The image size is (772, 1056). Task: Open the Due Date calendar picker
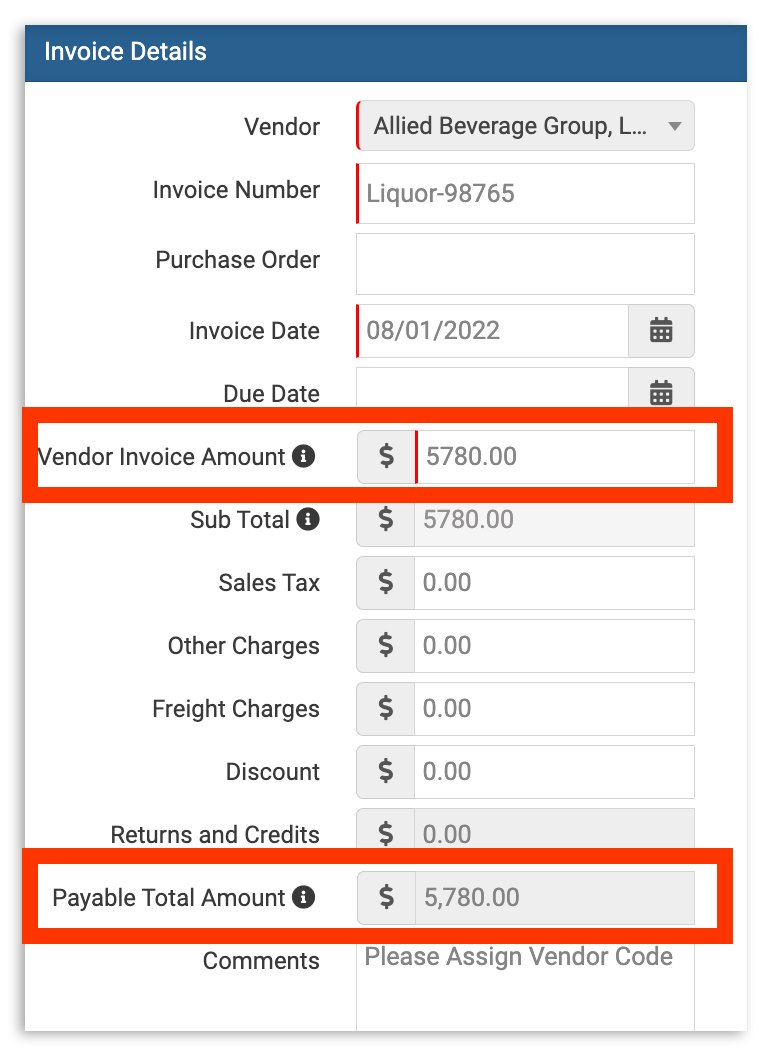[x=661, y=393]
